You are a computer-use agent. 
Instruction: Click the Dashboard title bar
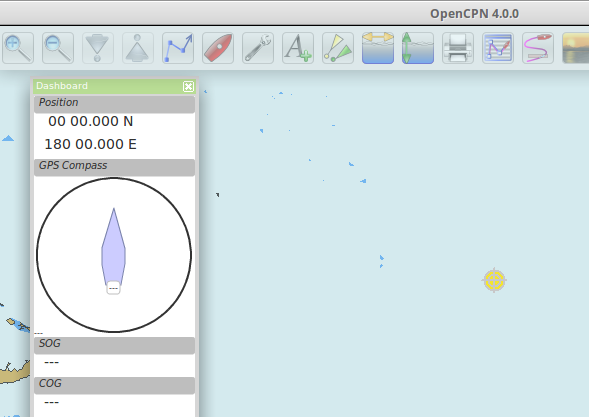coord(108,86)
